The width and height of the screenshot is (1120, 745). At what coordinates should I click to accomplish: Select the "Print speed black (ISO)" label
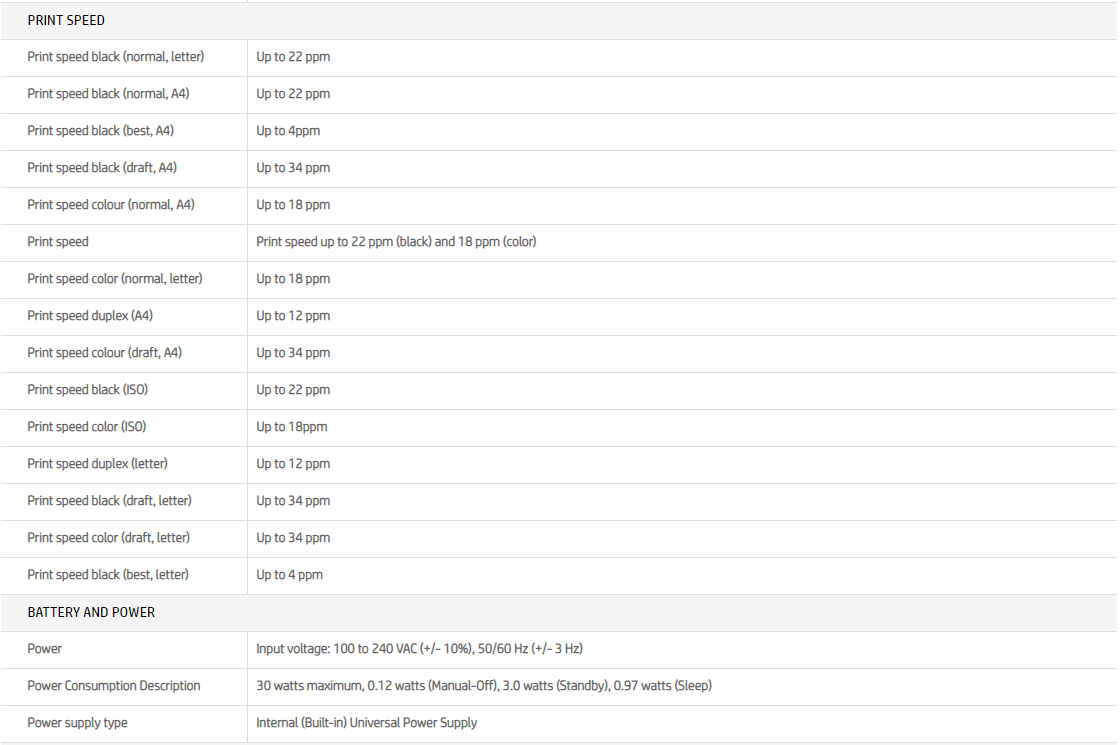click(x=88, y=390)
